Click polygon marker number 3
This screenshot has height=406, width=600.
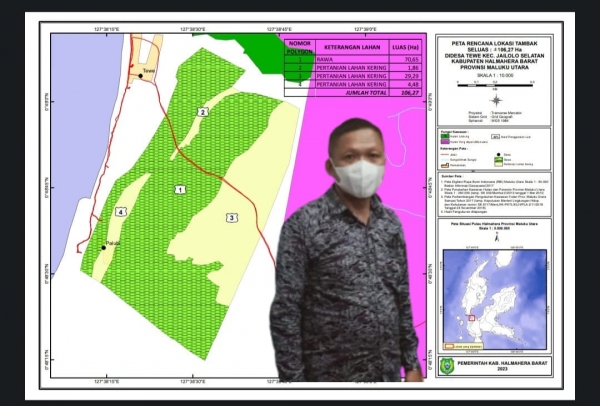pos(231,217)
